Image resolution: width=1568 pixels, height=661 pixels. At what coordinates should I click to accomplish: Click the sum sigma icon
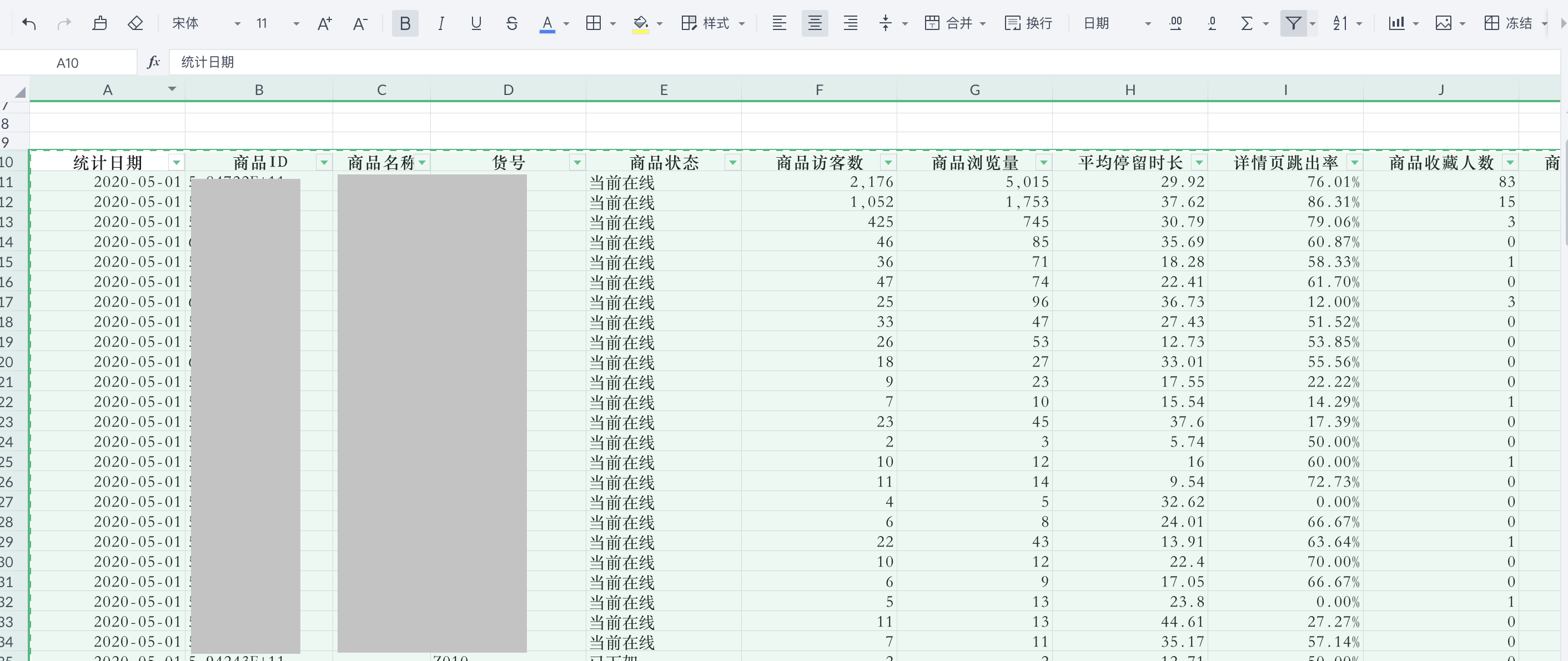point(1247,24)
